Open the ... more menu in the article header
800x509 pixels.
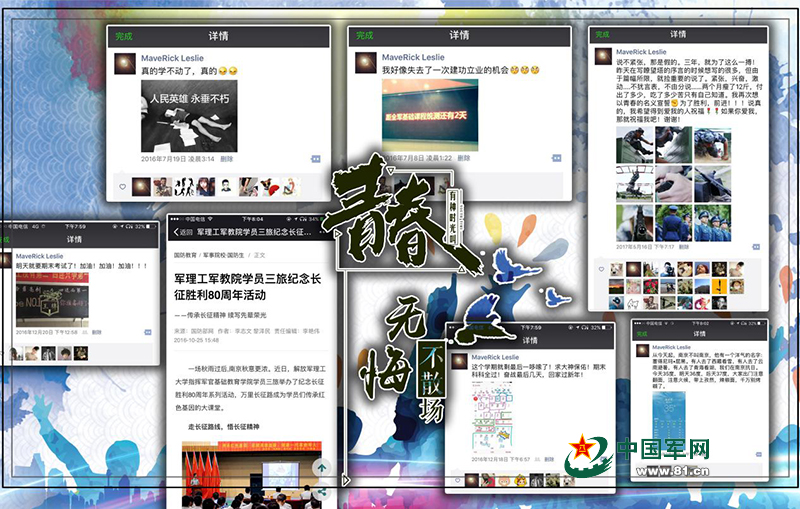[x=323, y=232]
